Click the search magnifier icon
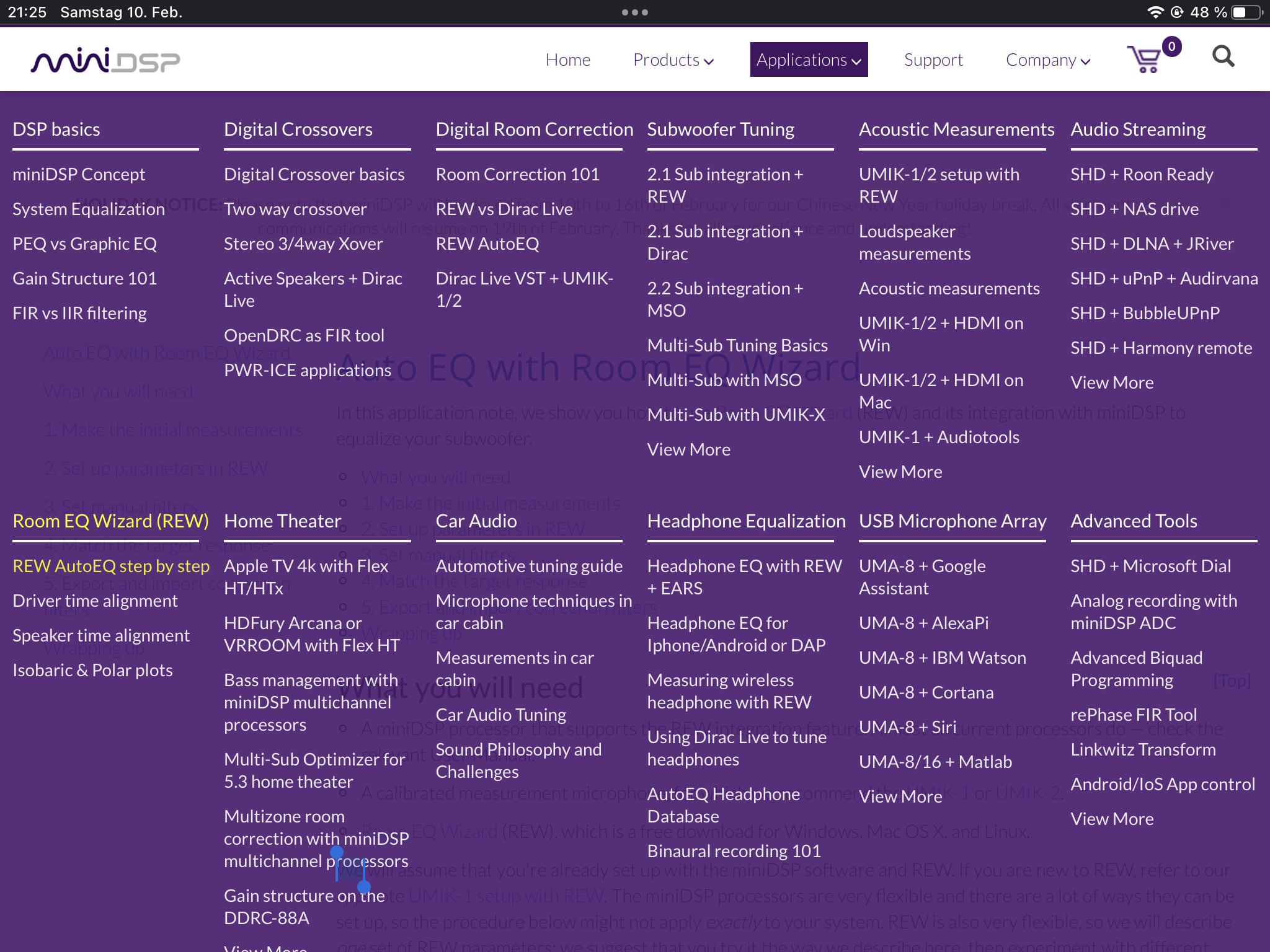1270x952 pixels. point(1223,57)
